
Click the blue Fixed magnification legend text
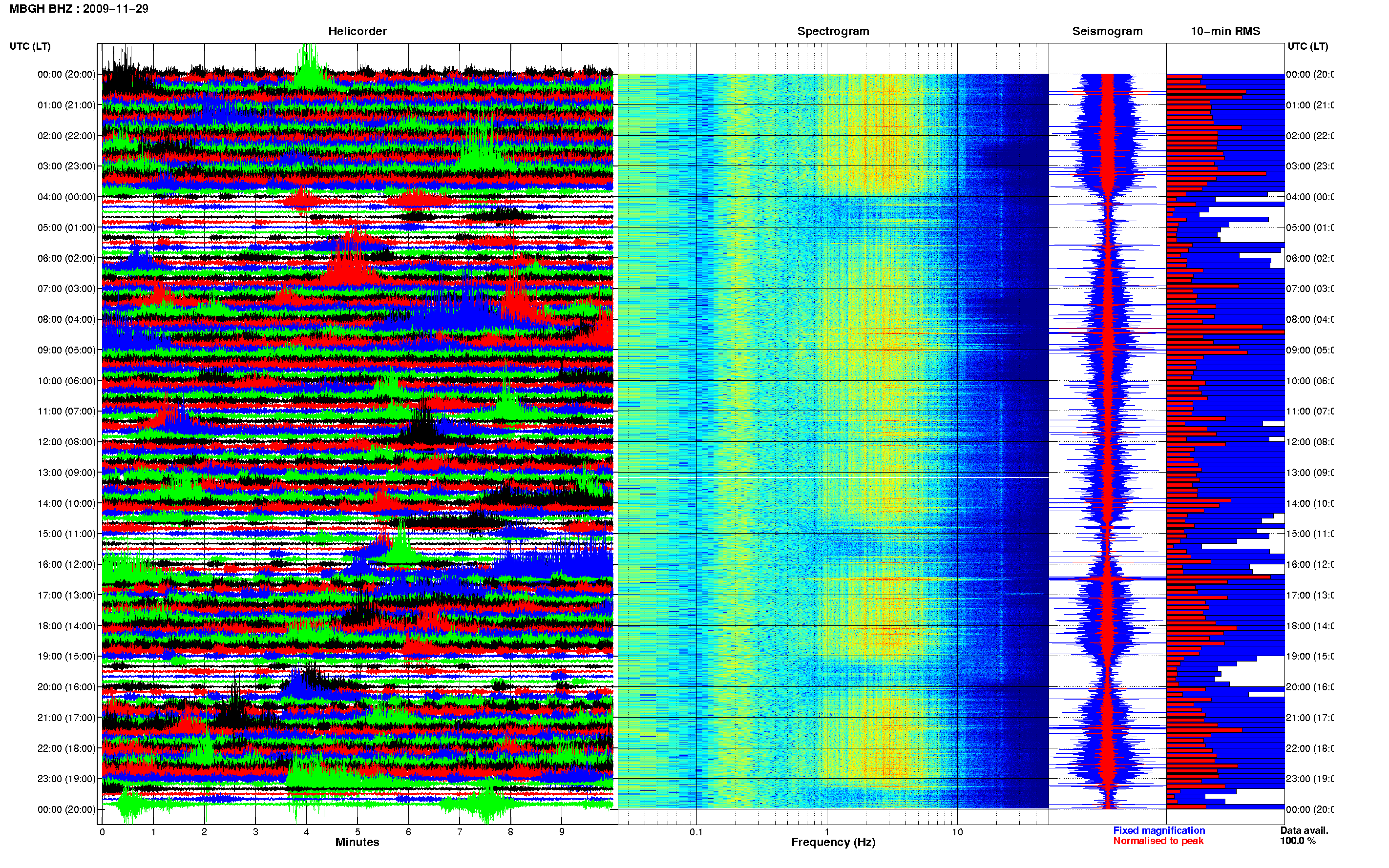tap(1159, 830)
